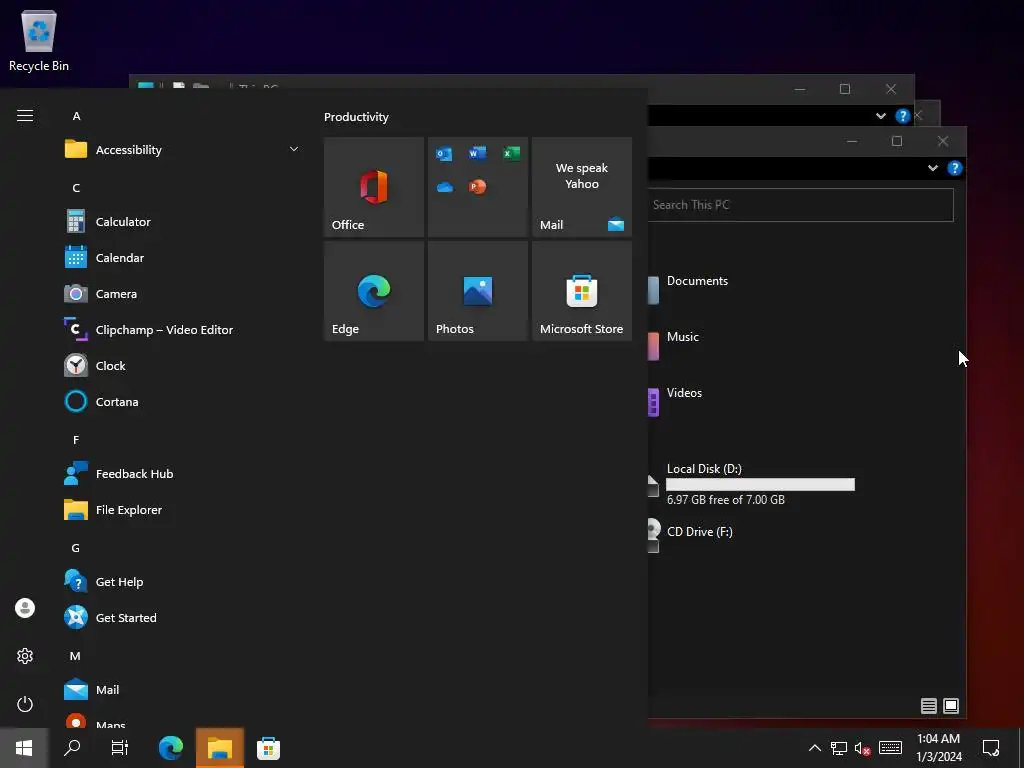Select Local Disk (D:) drive
Image resolution: width=1024 pixels, height=768 pixels.
click(x=751, y=485)
